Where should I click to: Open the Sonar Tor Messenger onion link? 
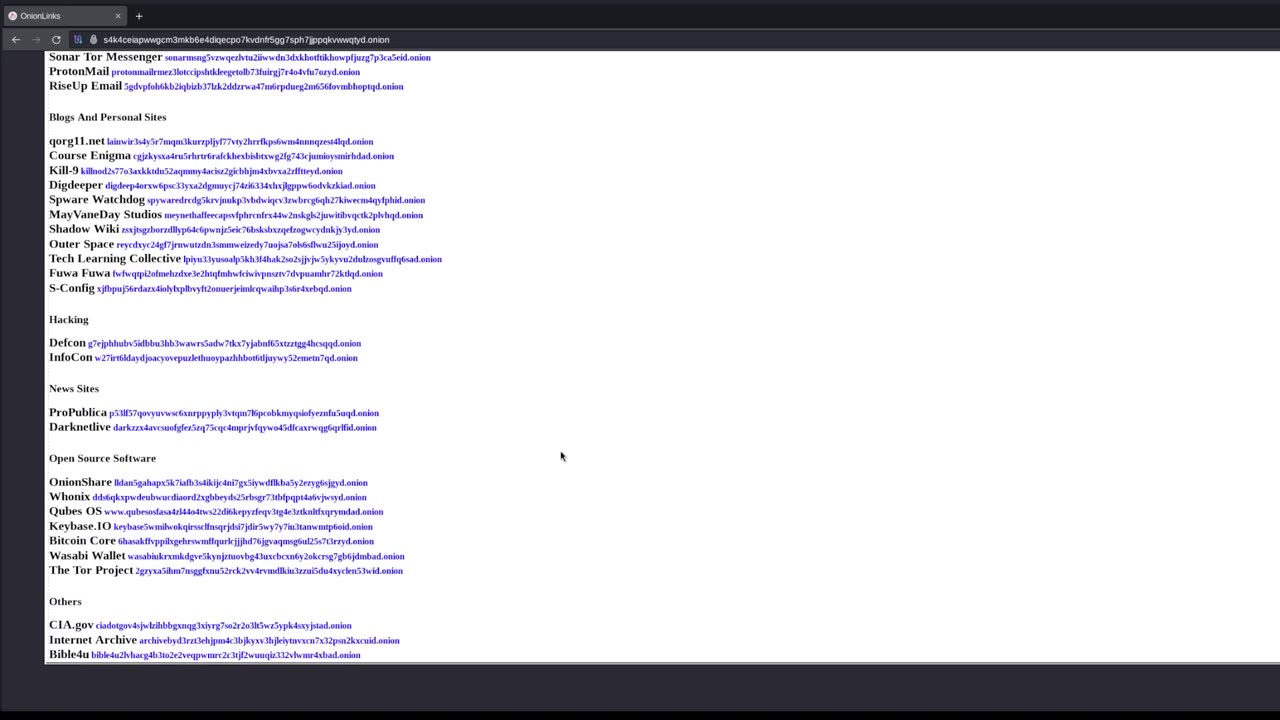tap(298, 58)
